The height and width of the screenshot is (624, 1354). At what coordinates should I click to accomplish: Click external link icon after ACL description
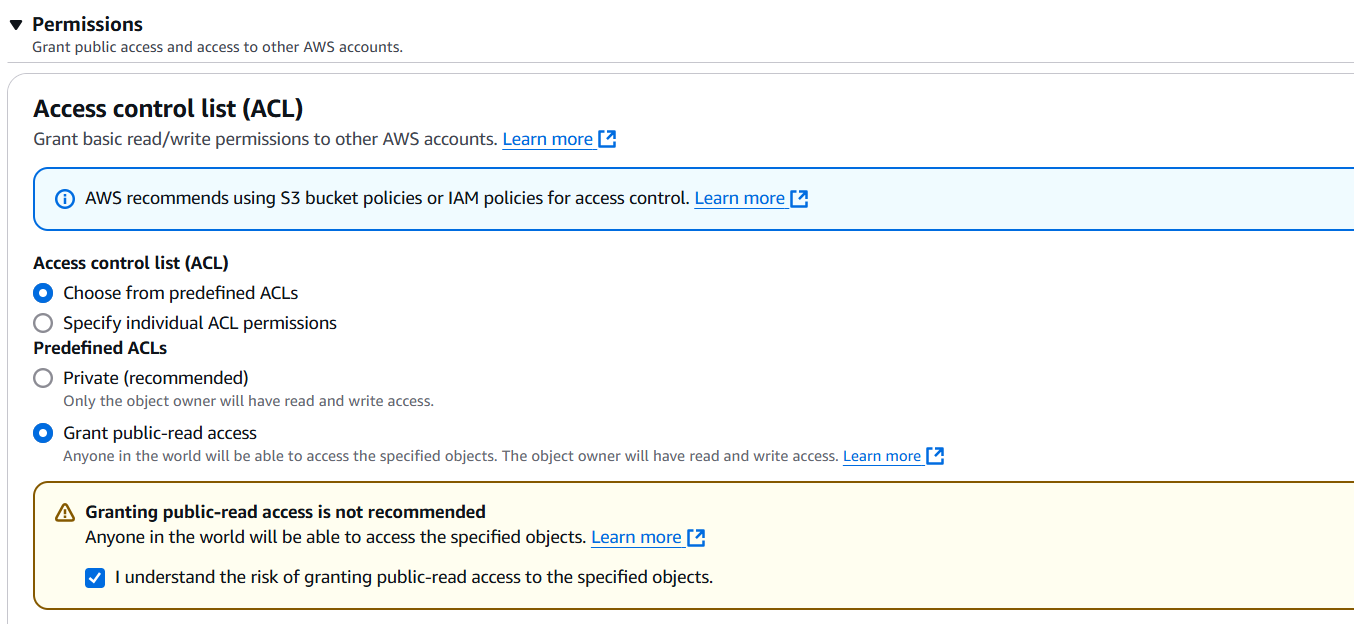pos(607,139)
